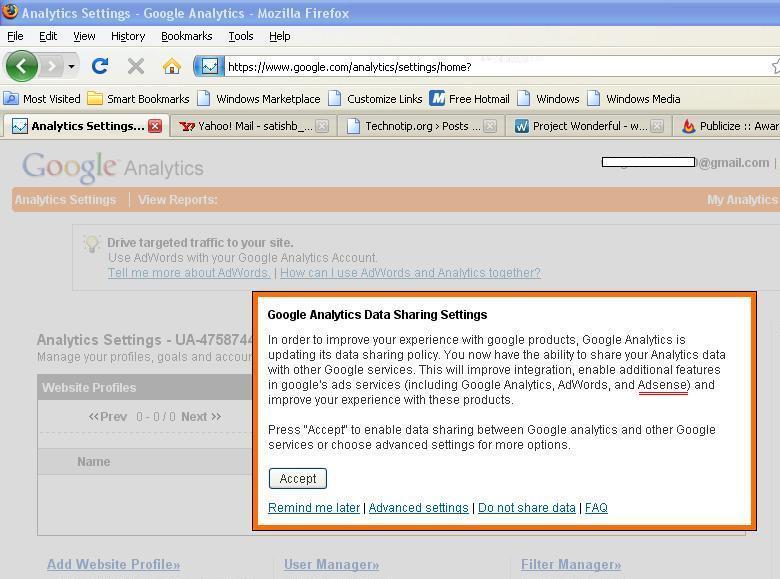Open the FAQ link in the dialog

pos(596,508)
